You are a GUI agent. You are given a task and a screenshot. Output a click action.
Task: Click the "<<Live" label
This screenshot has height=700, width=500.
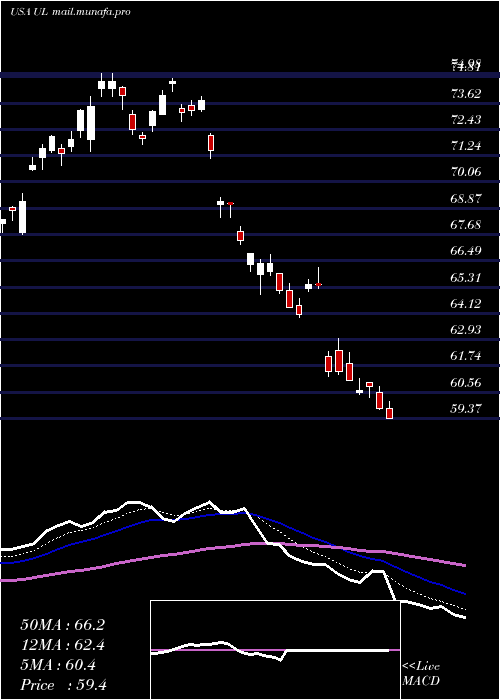coord(421,667)
